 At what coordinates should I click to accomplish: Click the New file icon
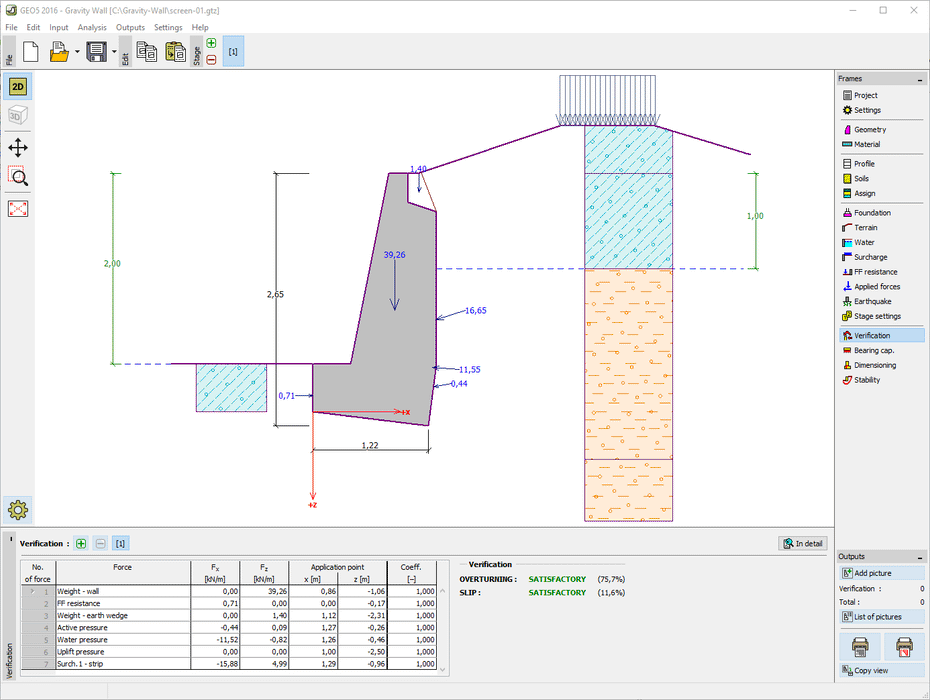tap(30, 51)
